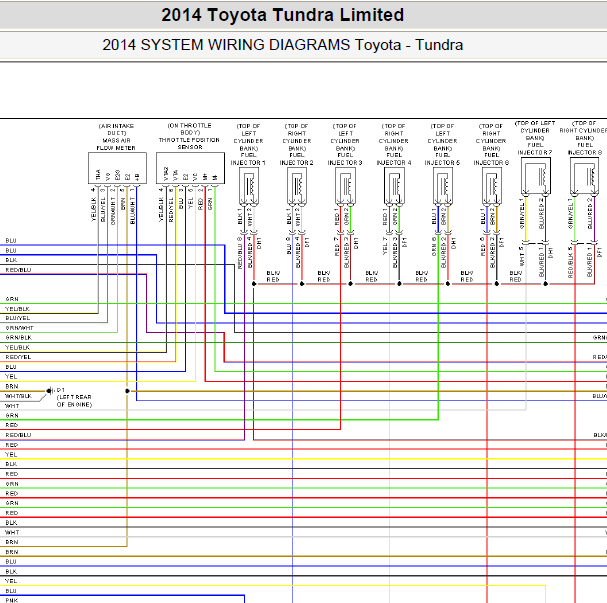This screenshot has width=607, height=603.
Task: Click the 'FUEL INJECTOR 5' label
Action: point(442,159)
